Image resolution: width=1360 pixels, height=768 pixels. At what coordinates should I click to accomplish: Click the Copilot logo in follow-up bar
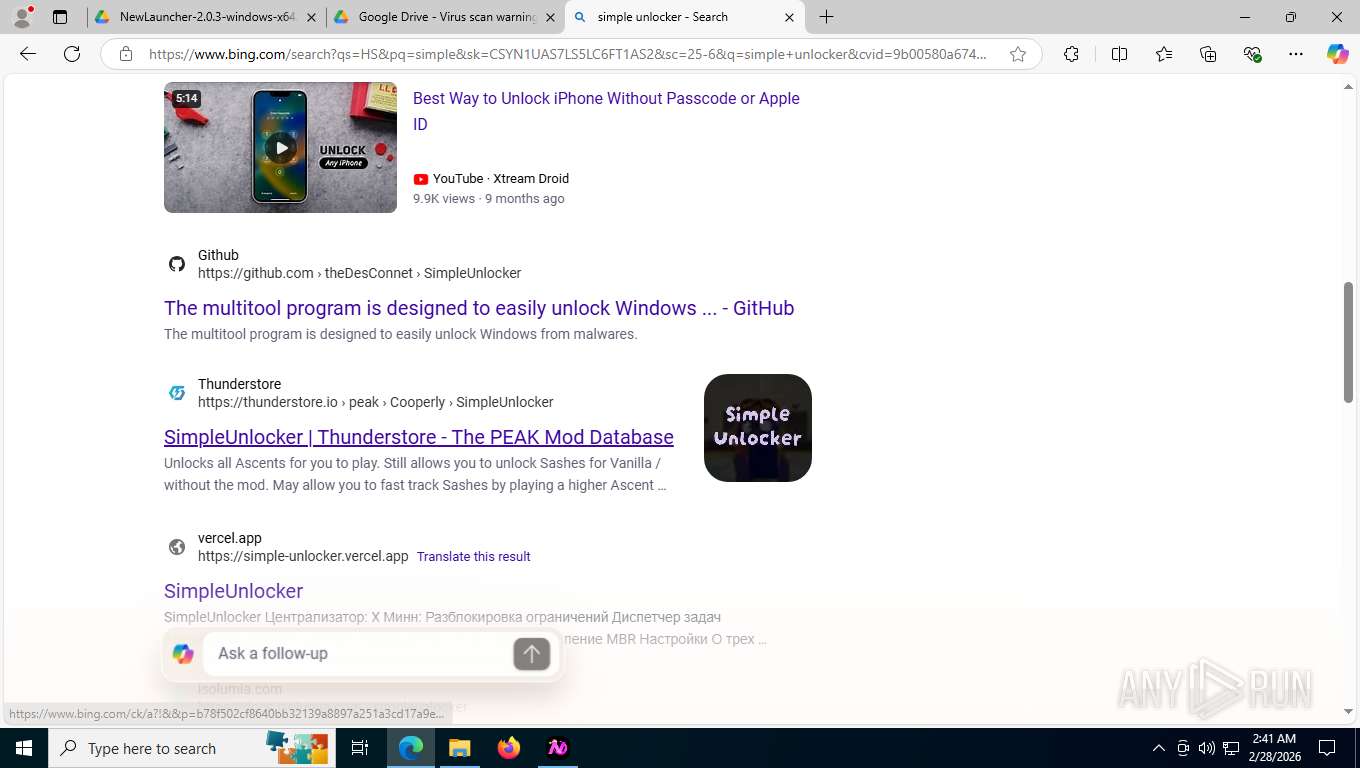(183, 653)
